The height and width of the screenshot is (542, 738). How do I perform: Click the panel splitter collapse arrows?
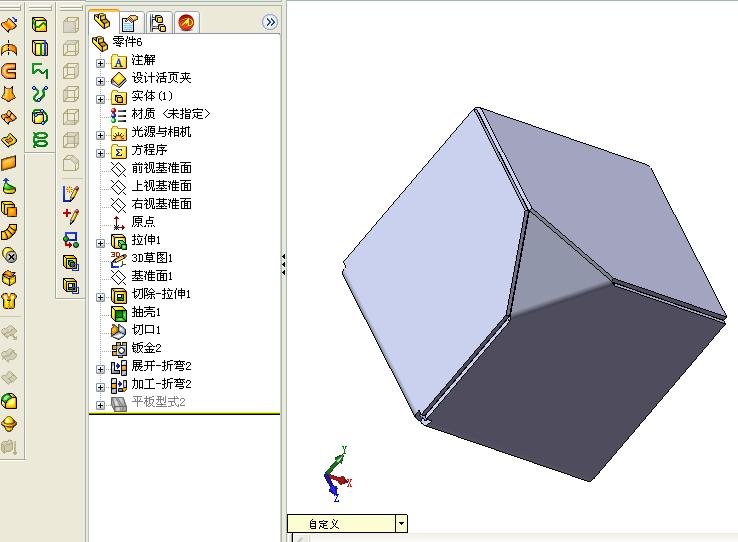pyautogui.click(x=283, y=264)
